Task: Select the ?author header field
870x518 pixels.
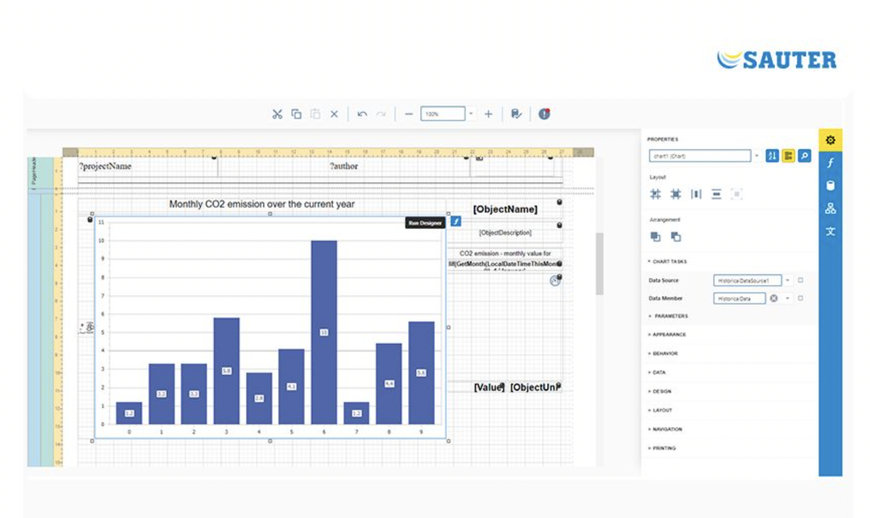Action: pos(343,166)
